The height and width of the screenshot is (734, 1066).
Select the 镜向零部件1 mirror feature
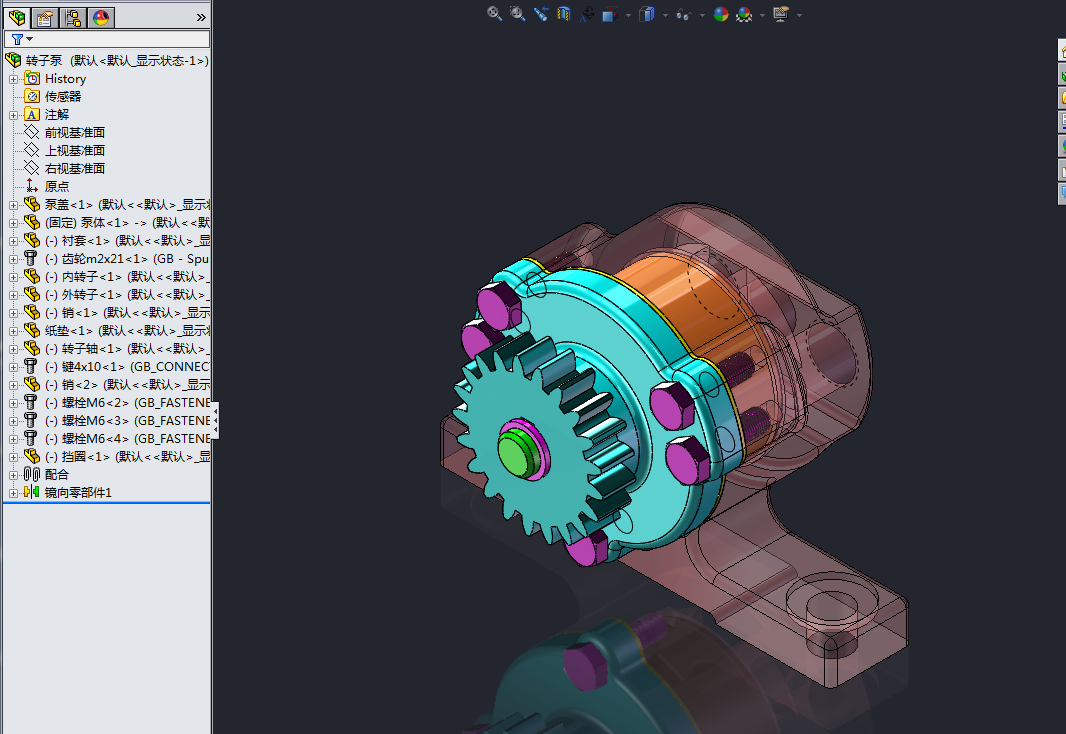click(78, 492)
